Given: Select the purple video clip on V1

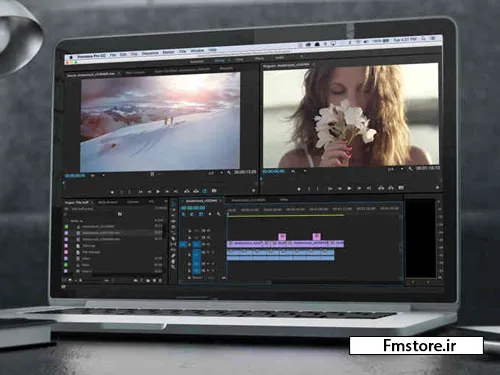Looking at the screenshot, I should (x=285, y=244).
